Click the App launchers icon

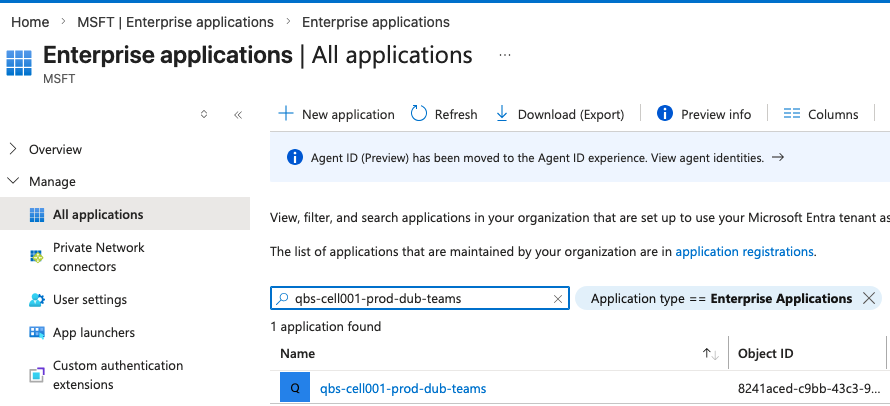[36, 332]
